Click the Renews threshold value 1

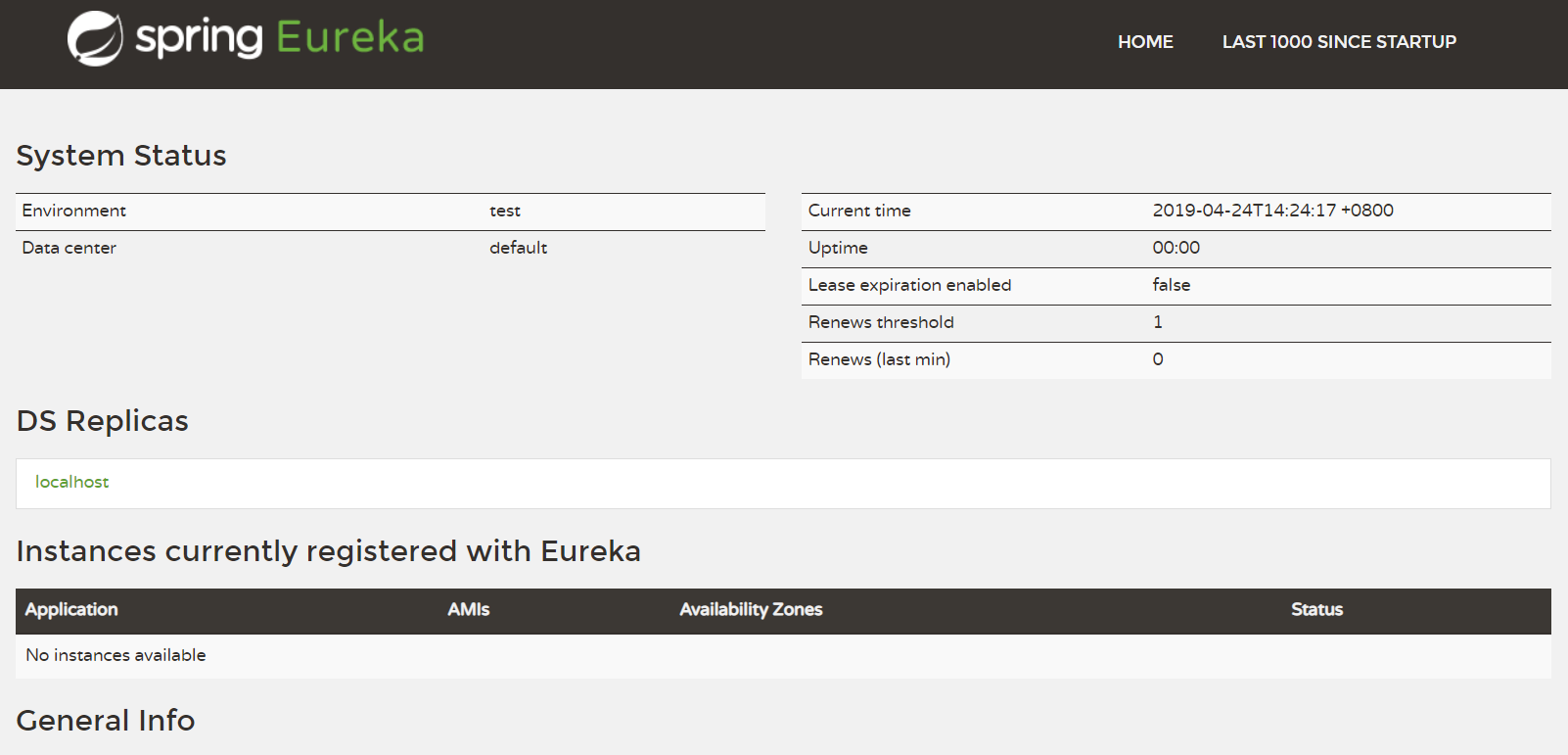pos(1158,322)
